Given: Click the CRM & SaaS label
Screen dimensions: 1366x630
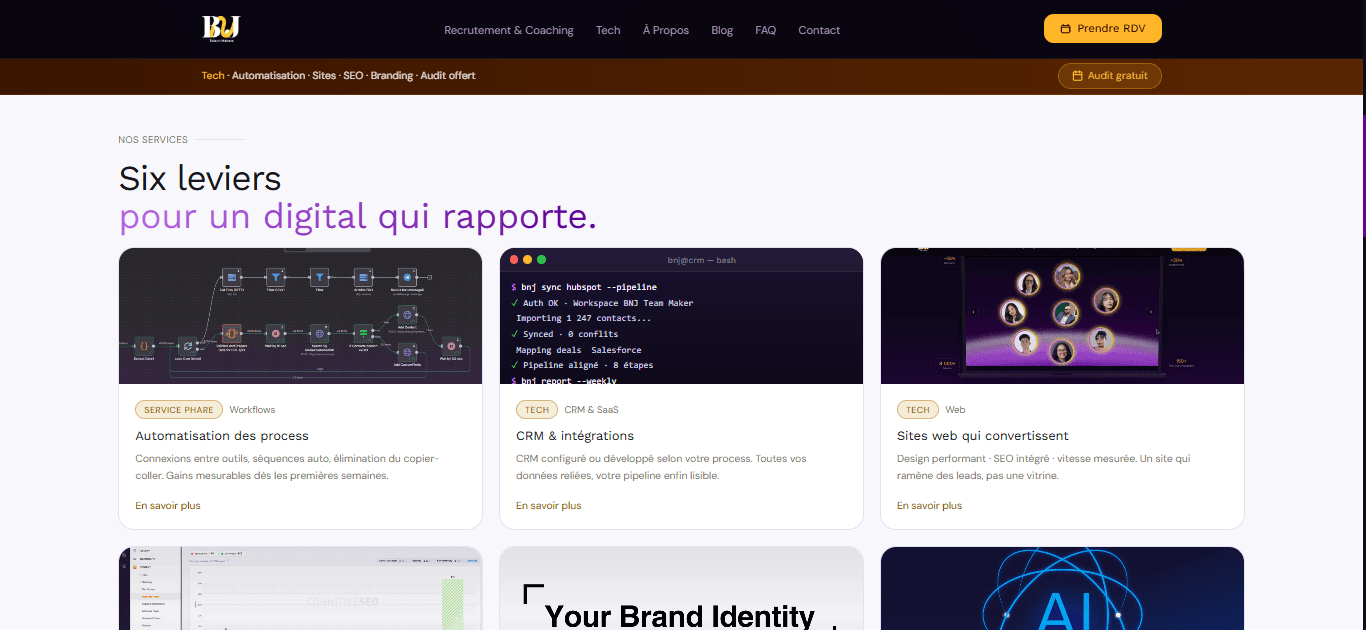Looking at the screenshot, I should pyautogui.click(x=592, y=410).
